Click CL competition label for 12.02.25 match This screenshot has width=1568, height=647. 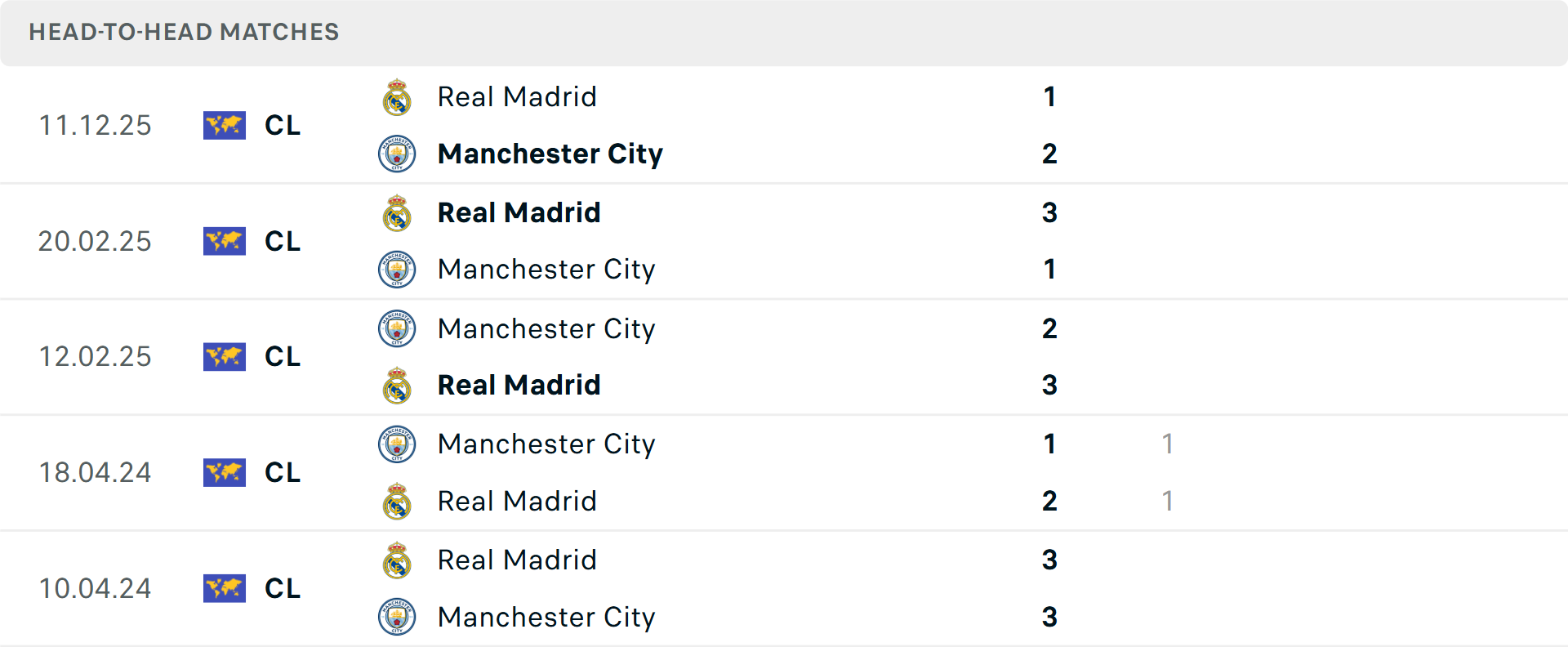pyautogui.click(x=283, y=357)
